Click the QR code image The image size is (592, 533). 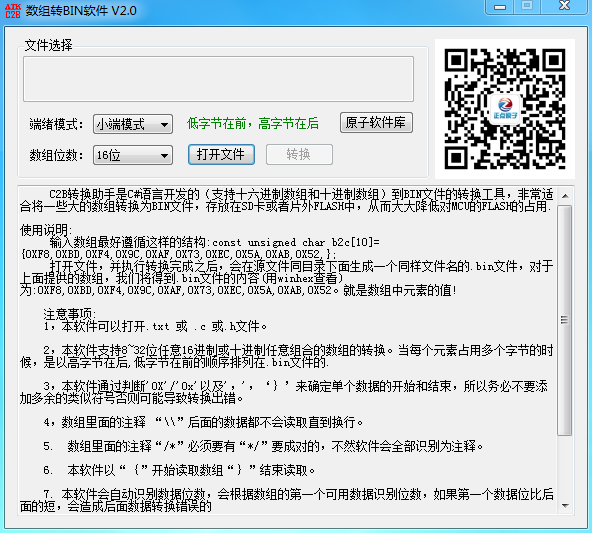tap(505, 109)
